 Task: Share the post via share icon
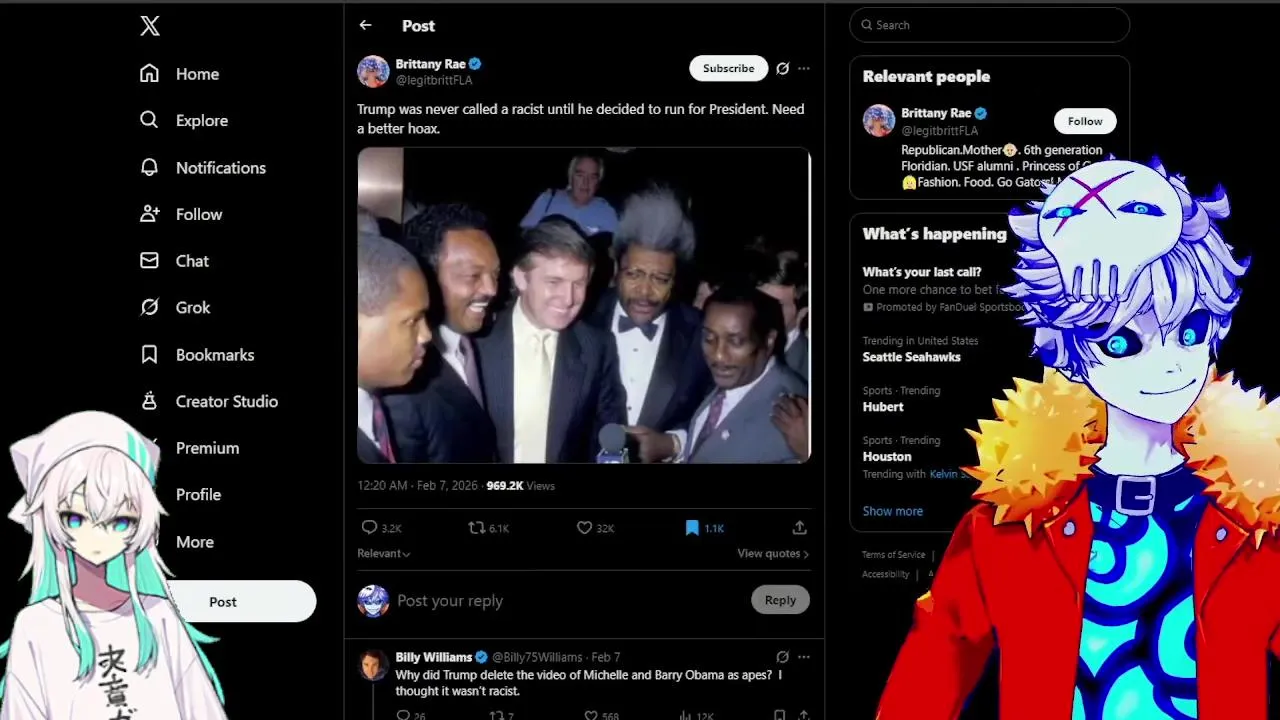pyautogui.click(x=800, y=527)
